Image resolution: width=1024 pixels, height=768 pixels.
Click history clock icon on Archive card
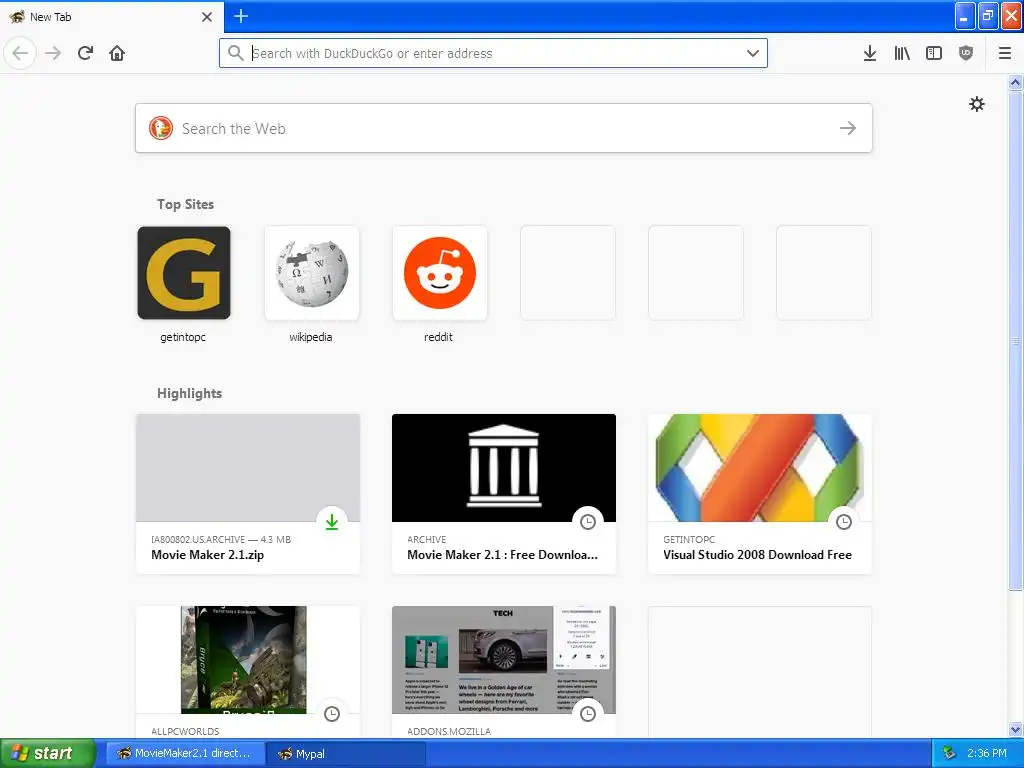click(588, 522)
